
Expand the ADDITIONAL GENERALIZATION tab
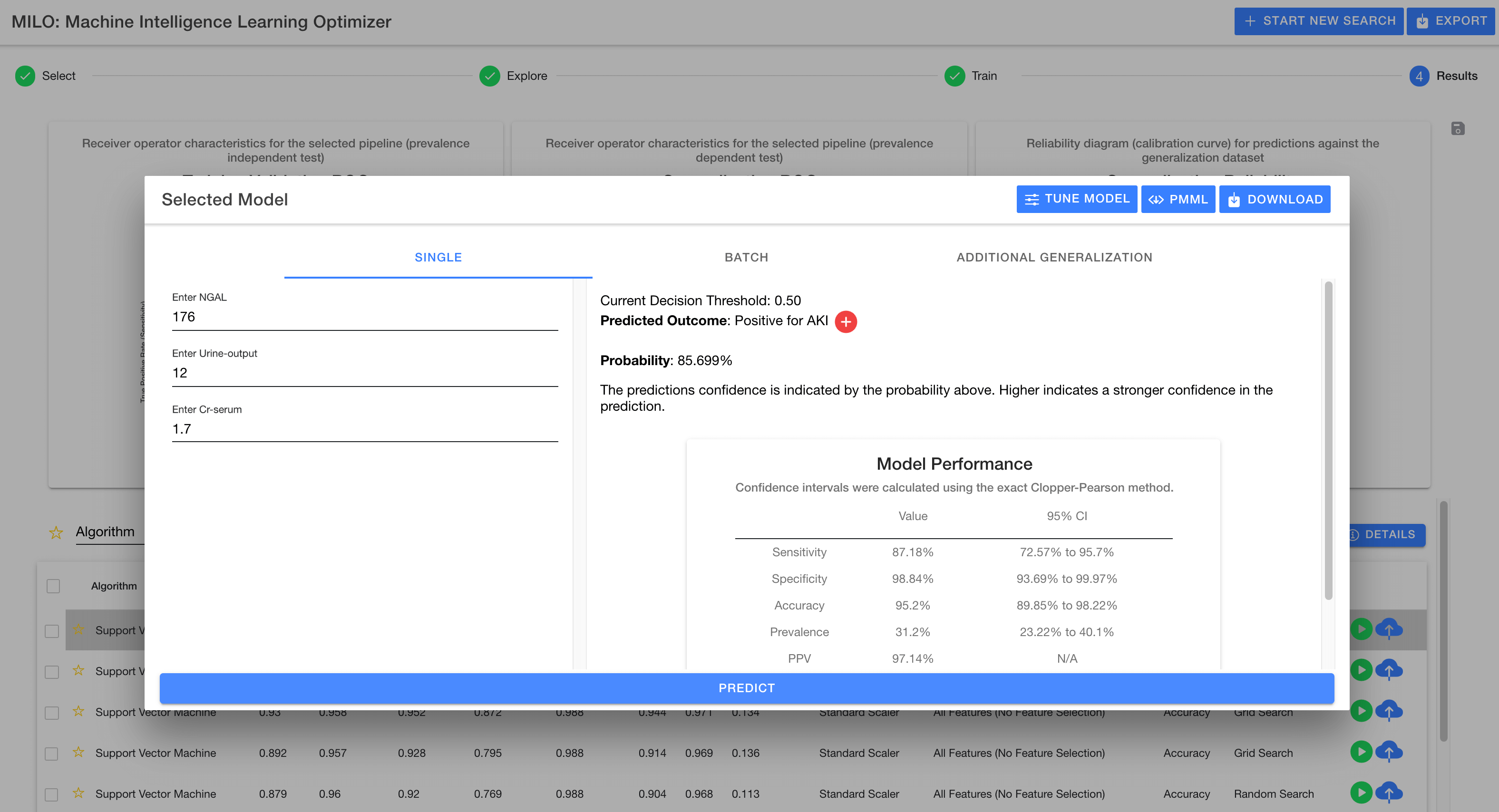pyautogui.click(x=1055, y=257)
